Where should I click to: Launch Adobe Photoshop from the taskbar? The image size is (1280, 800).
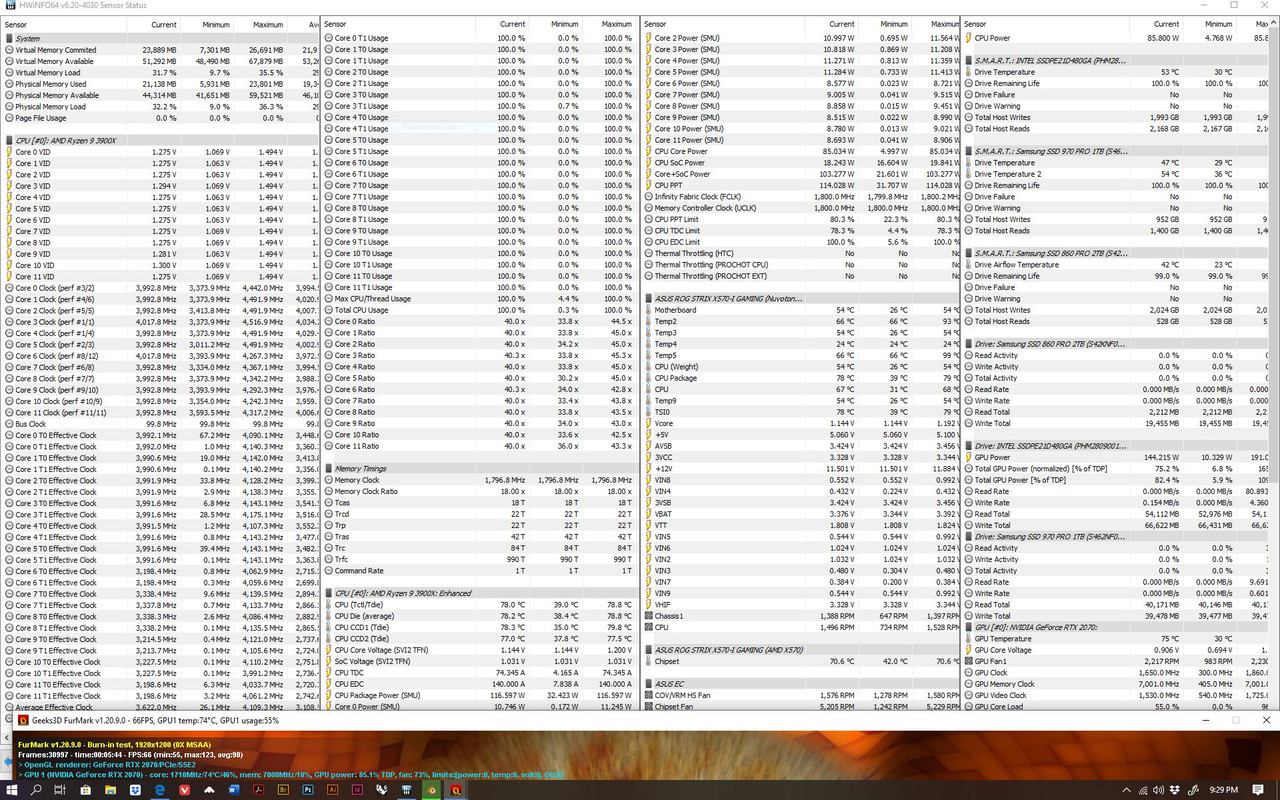tap(308, 790)
